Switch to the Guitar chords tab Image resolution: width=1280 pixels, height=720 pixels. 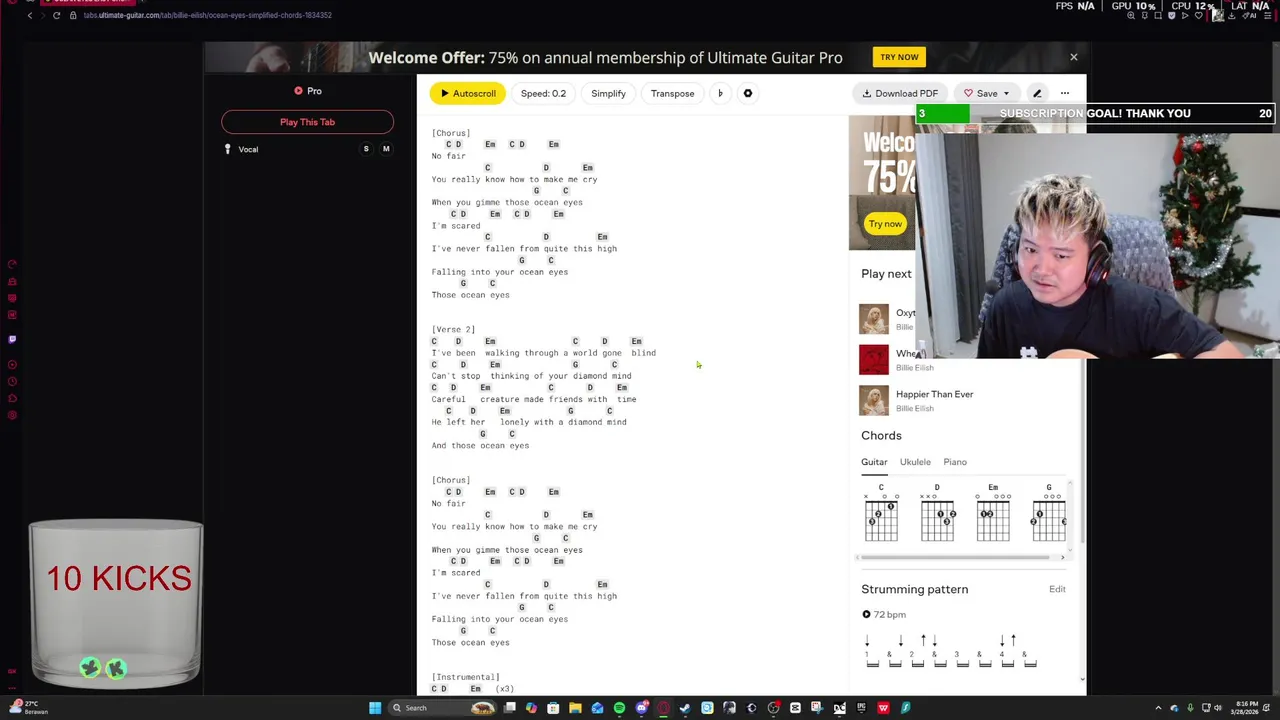874,462
